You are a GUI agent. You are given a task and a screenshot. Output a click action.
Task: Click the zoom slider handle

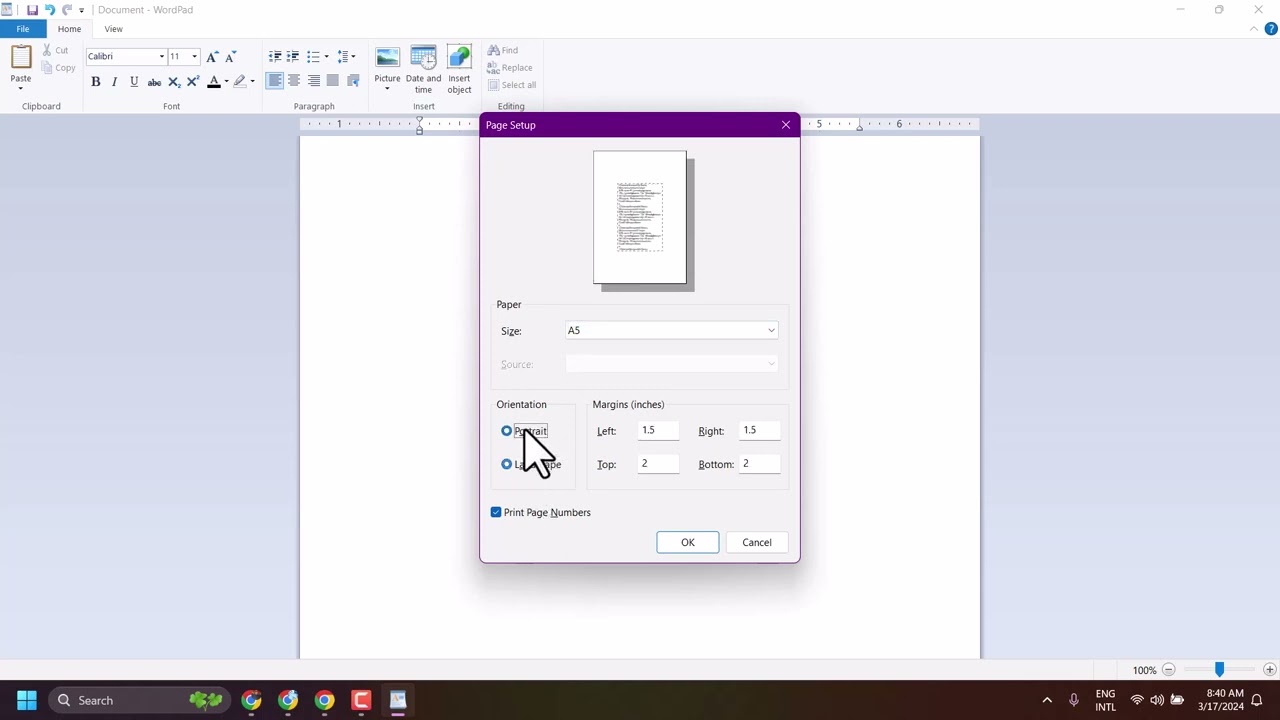[x=1219, y=670]
